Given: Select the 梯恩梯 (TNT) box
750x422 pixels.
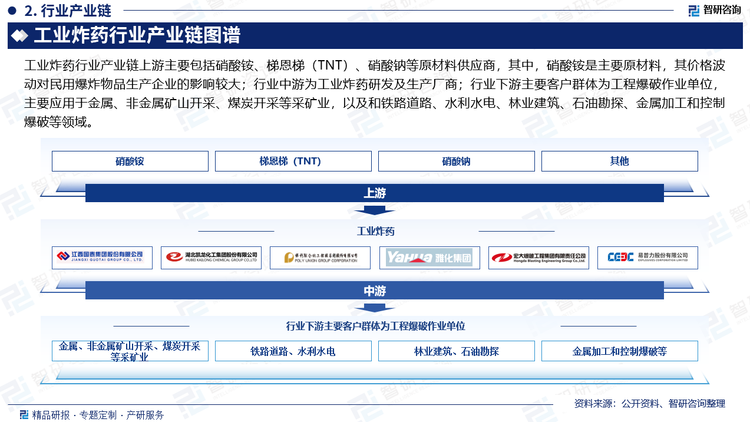Looking at the screenshot, I should (x=293, y=161).
